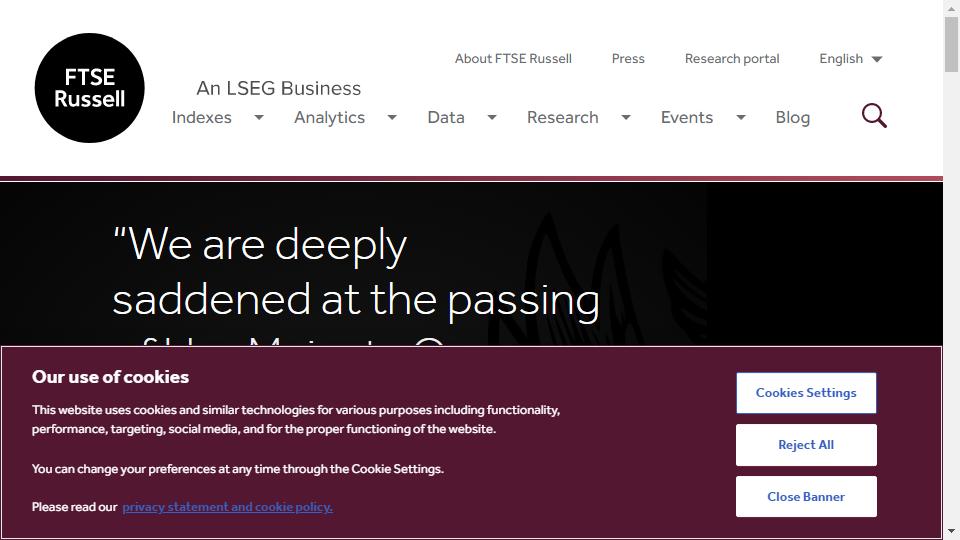Expand the Events dropdown arrow
This screenshot has height=540, width=960.
[x=741, y=118]
